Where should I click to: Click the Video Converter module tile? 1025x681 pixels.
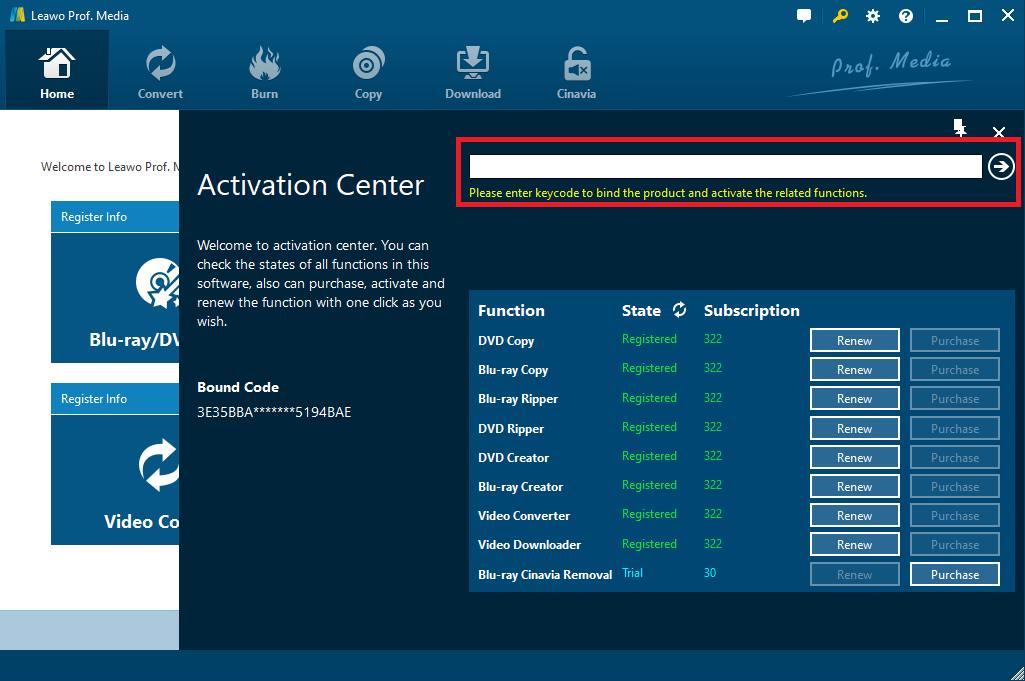coord(115,480)
